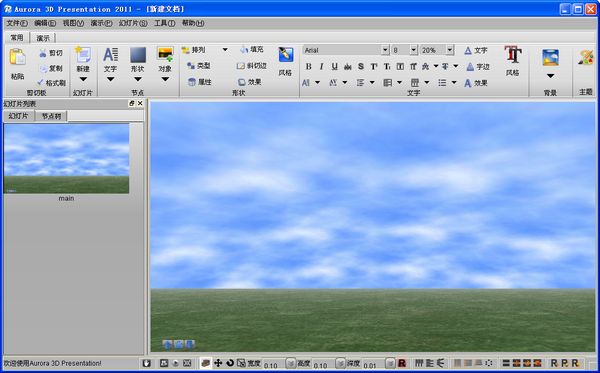Expand the Shape node (形状) dropdown arrow
Screen dimensions: 600x373
(138, 80)
